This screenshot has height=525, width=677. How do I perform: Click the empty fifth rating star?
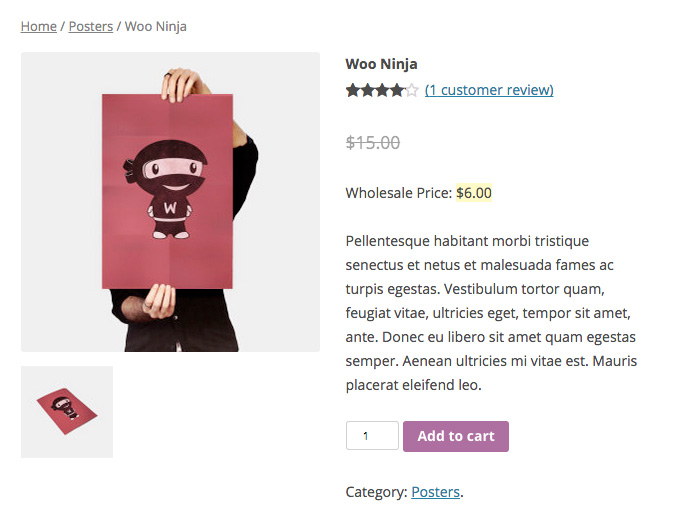(412, 90)
